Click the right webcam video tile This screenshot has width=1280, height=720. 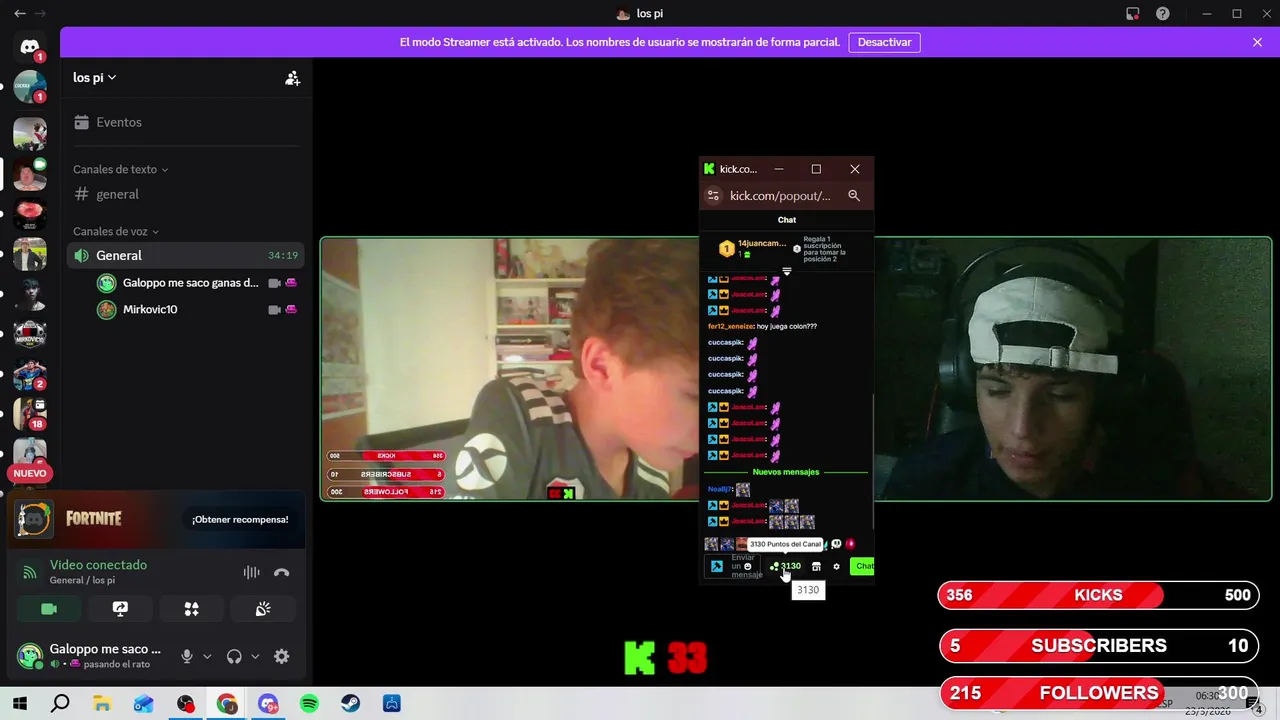coord(1072,369)
